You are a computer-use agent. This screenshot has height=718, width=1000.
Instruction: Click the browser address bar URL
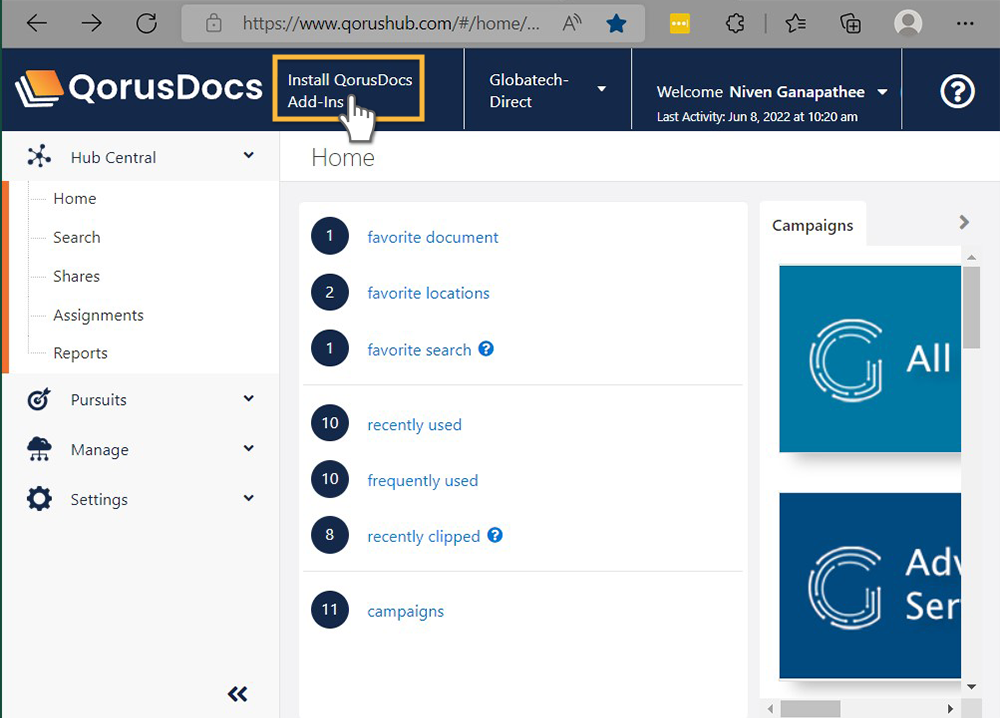click(390, 24)
